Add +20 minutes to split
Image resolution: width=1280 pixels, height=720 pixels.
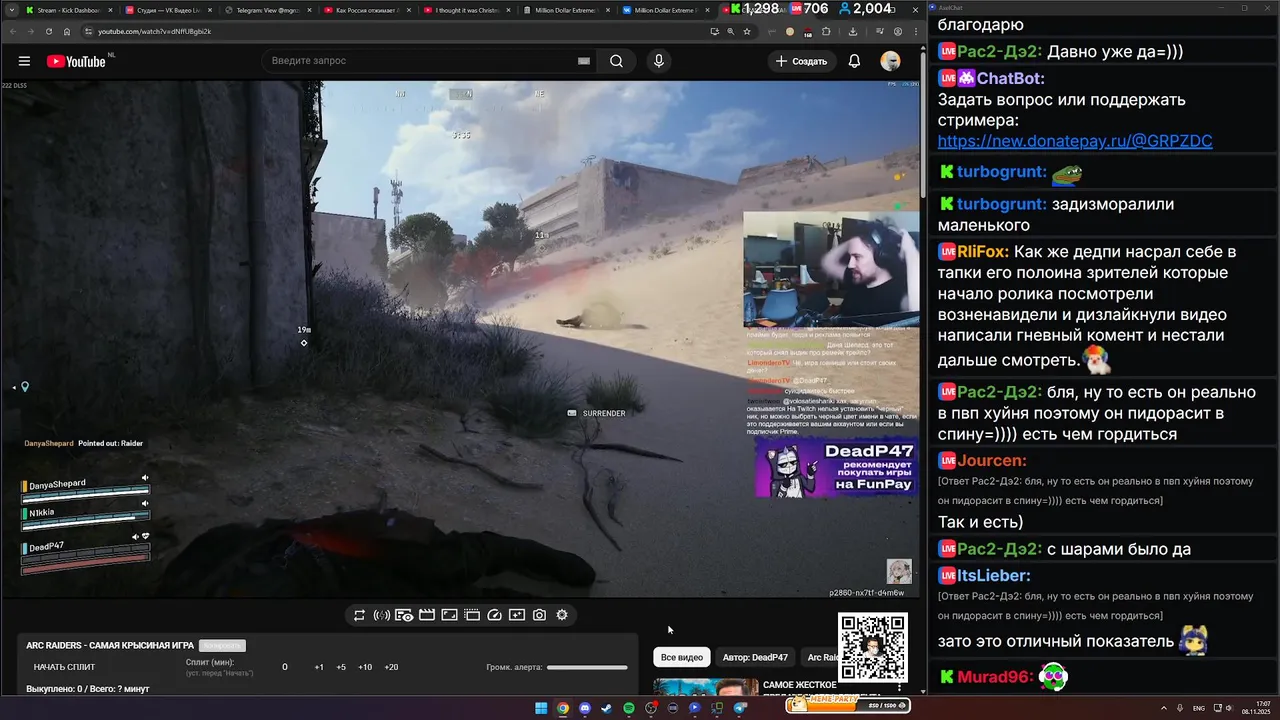point(391,667)
